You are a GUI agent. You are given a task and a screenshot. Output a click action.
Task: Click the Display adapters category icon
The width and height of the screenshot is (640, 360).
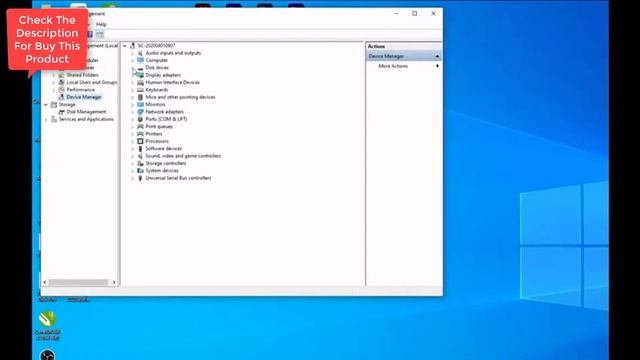(x=140, y=75)
